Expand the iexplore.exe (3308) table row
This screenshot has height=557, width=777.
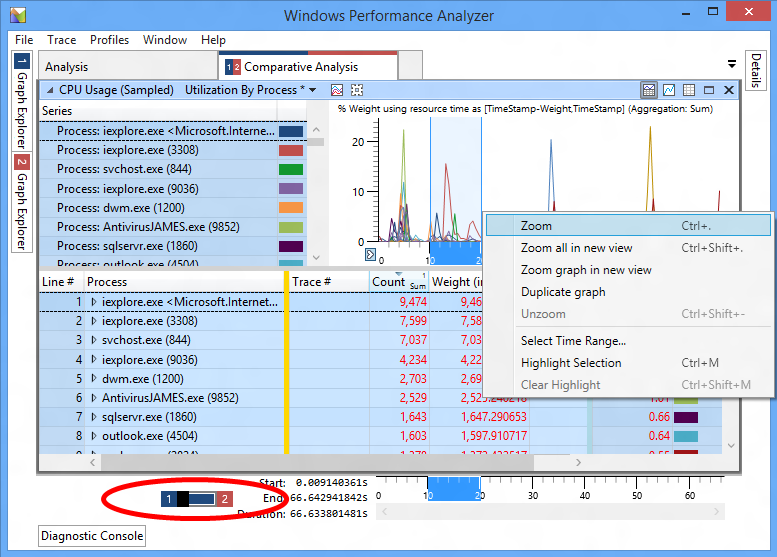coord(94,321)
